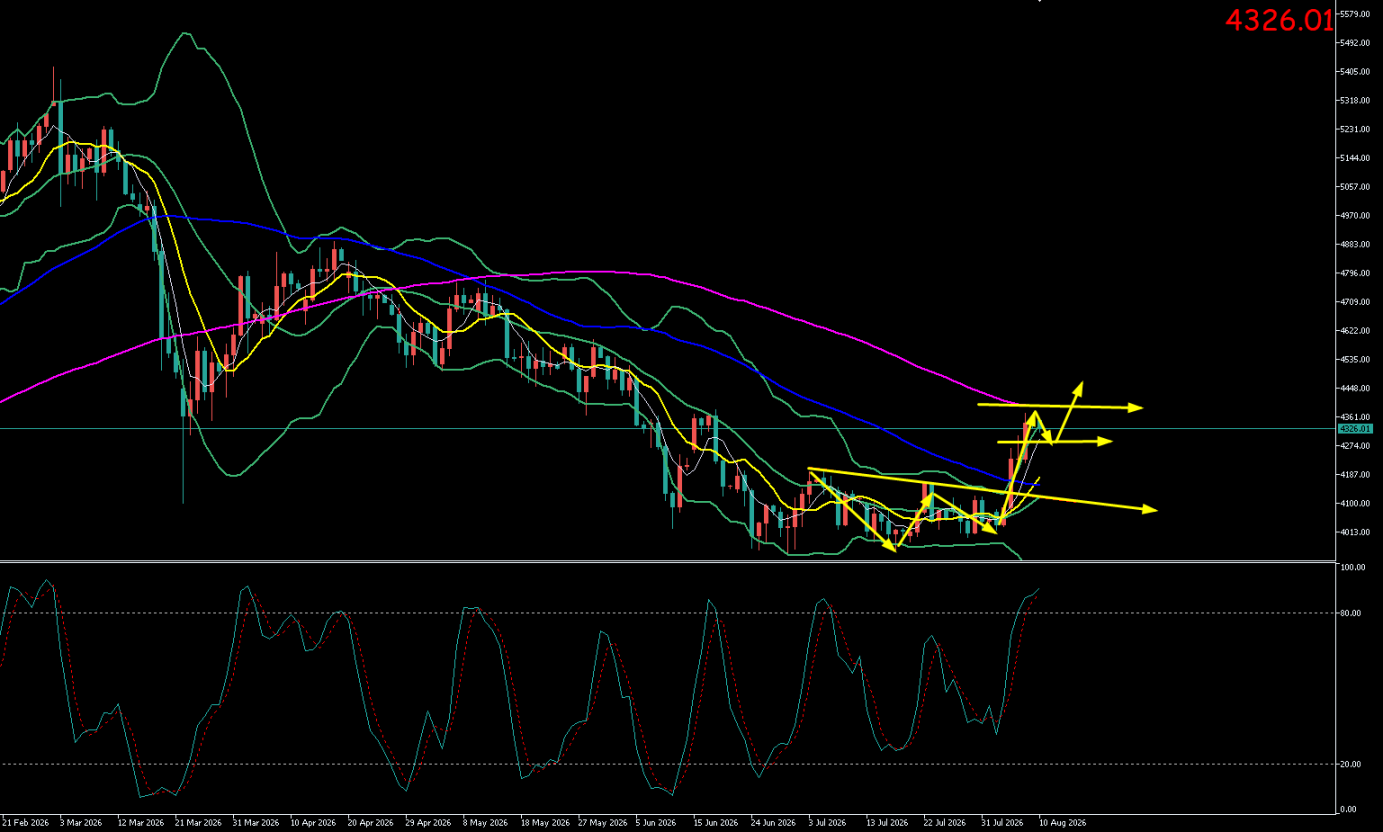Pick the 29 Apr 2026 date label
Image resolution: width=1383 pixels, height=832 pixels.
point(429,823)
